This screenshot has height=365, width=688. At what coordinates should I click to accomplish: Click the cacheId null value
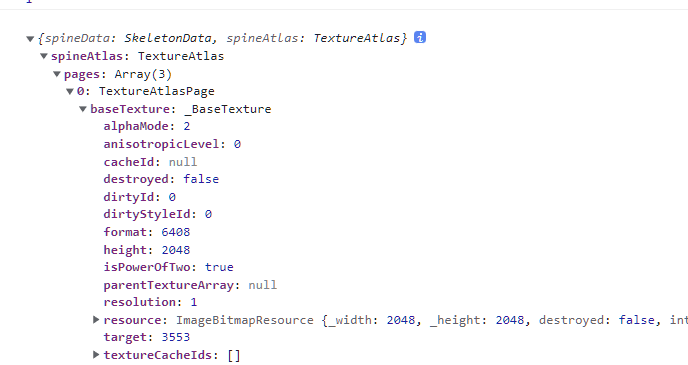point(183,162)
